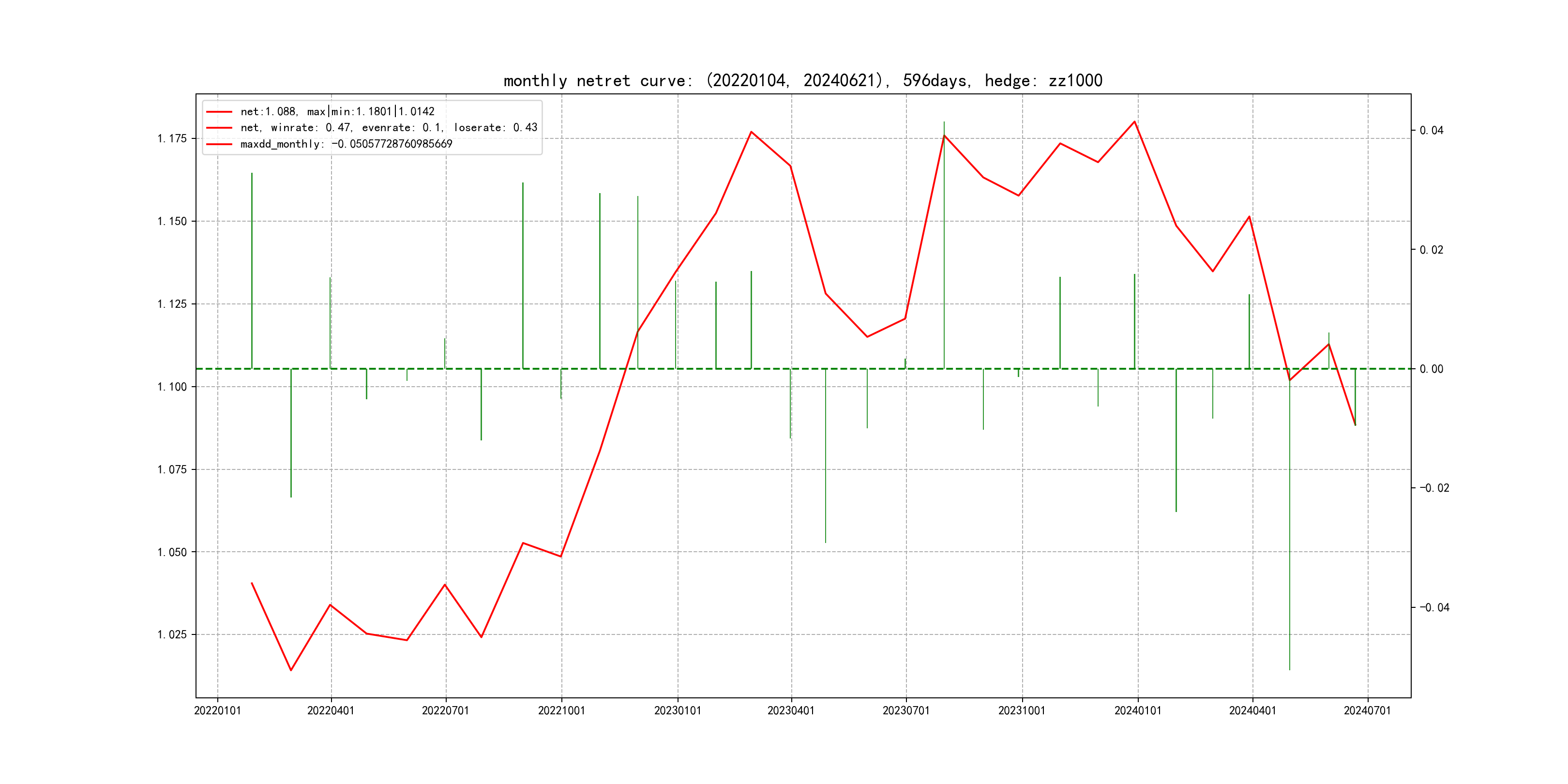
Task: Click right y-axis label 0.04
Action: point(1431,131)
